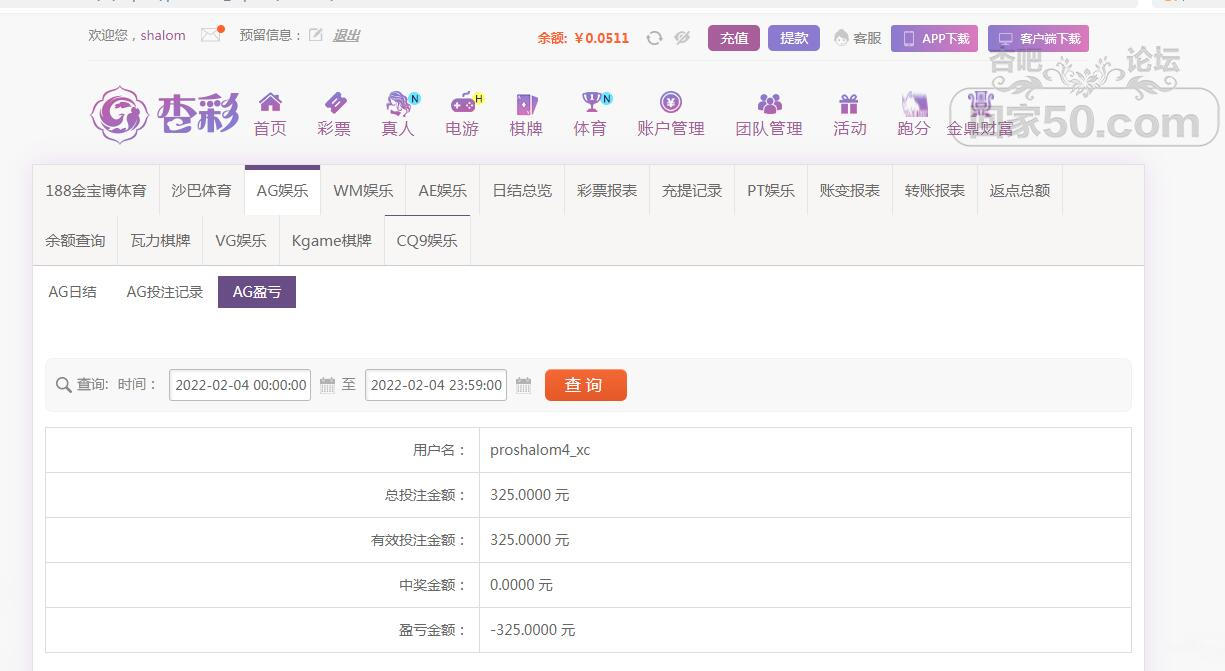Switch to AG盈亏 sub-tab
Viewport: 1225px width, 671px height.
[x=257, y=292]
